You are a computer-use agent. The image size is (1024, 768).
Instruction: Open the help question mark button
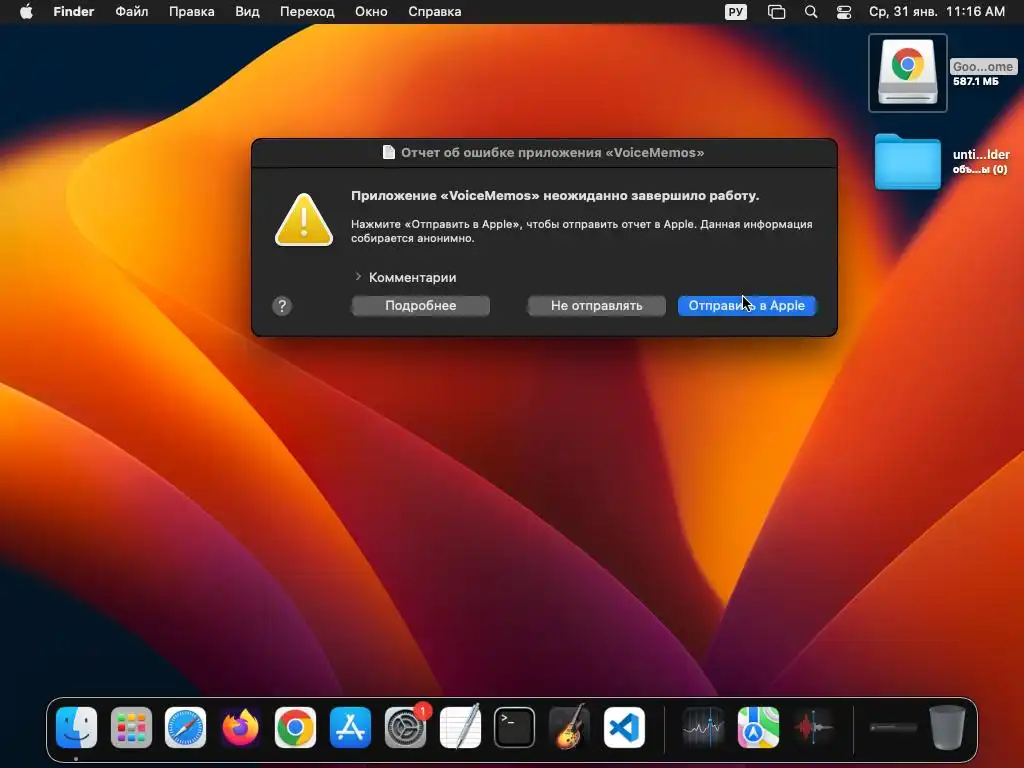pyautogui.click(x=282, y=306)
